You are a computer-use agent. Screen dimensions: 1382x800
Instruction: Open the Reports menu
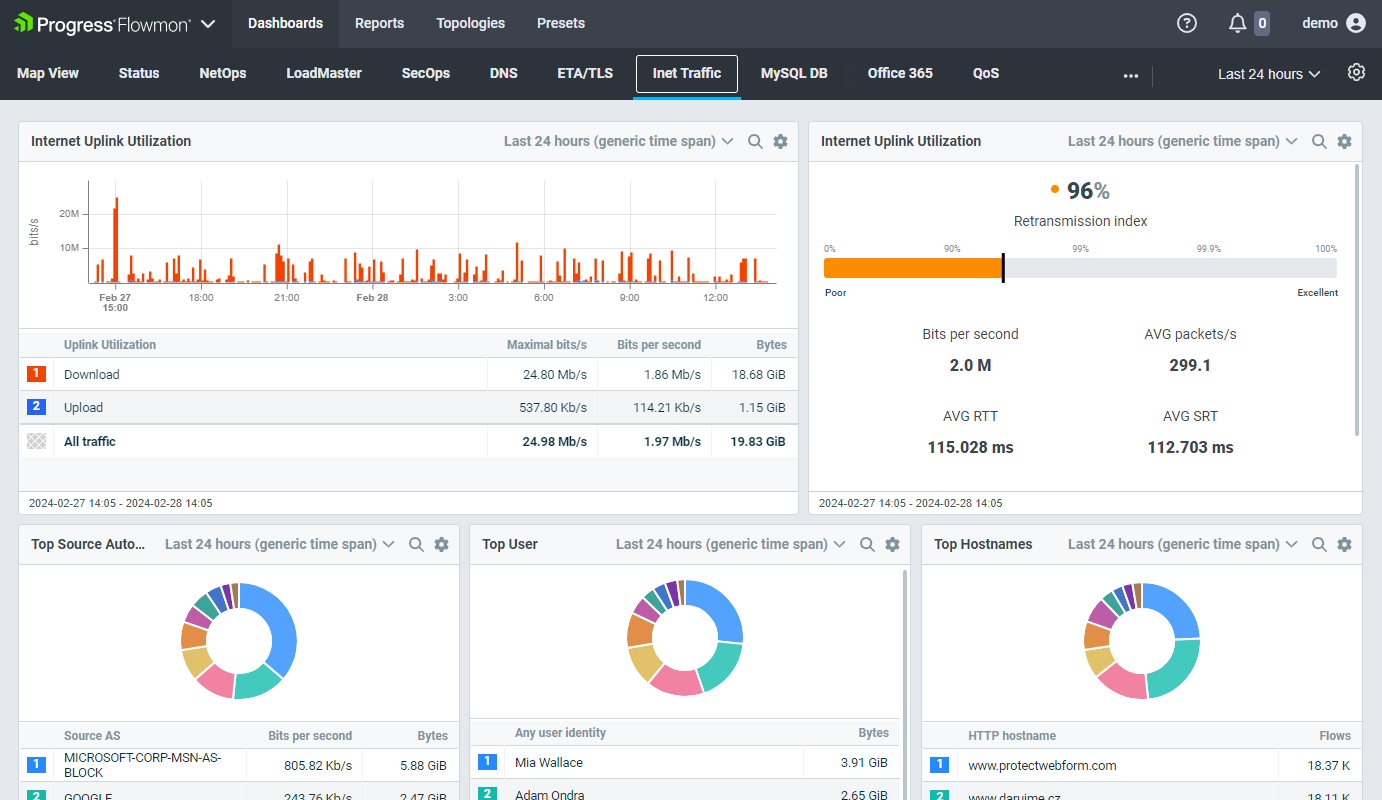tap(379, 23)
